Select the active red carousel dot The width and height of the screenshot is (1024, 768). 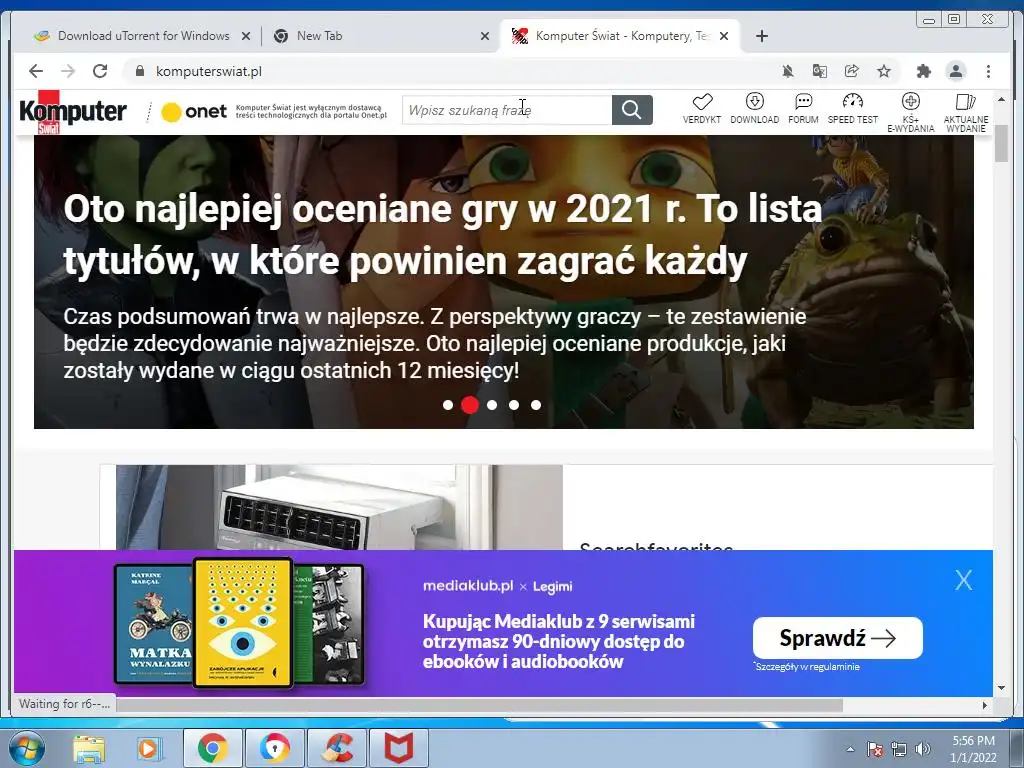[470, 405]
